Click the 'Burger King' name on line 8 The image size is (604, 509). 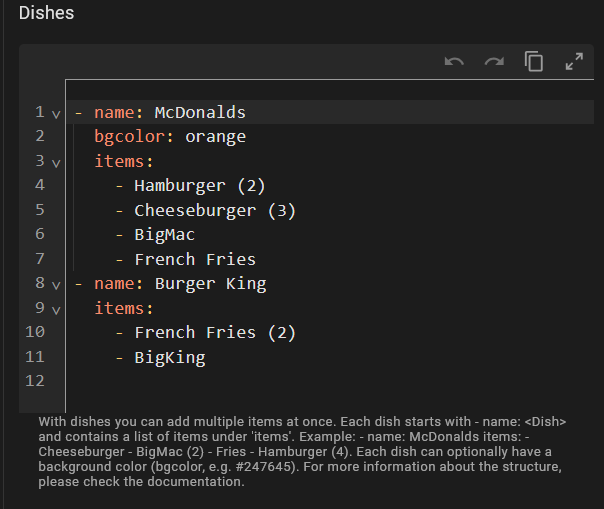[x=210, y=284]
